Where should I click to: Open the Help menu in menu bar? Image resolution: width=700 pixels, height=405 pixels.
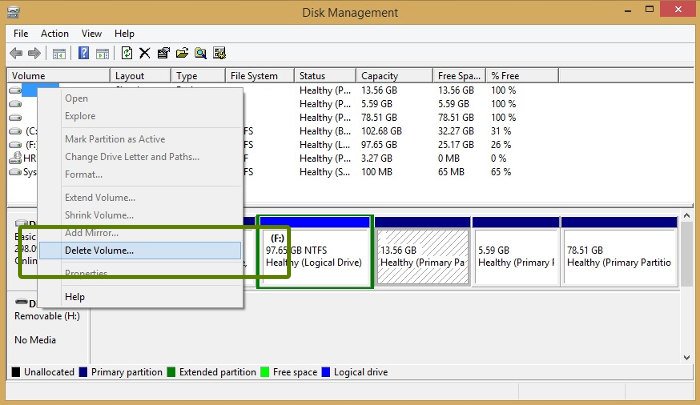pyautogui.click(x=124, y=33)
